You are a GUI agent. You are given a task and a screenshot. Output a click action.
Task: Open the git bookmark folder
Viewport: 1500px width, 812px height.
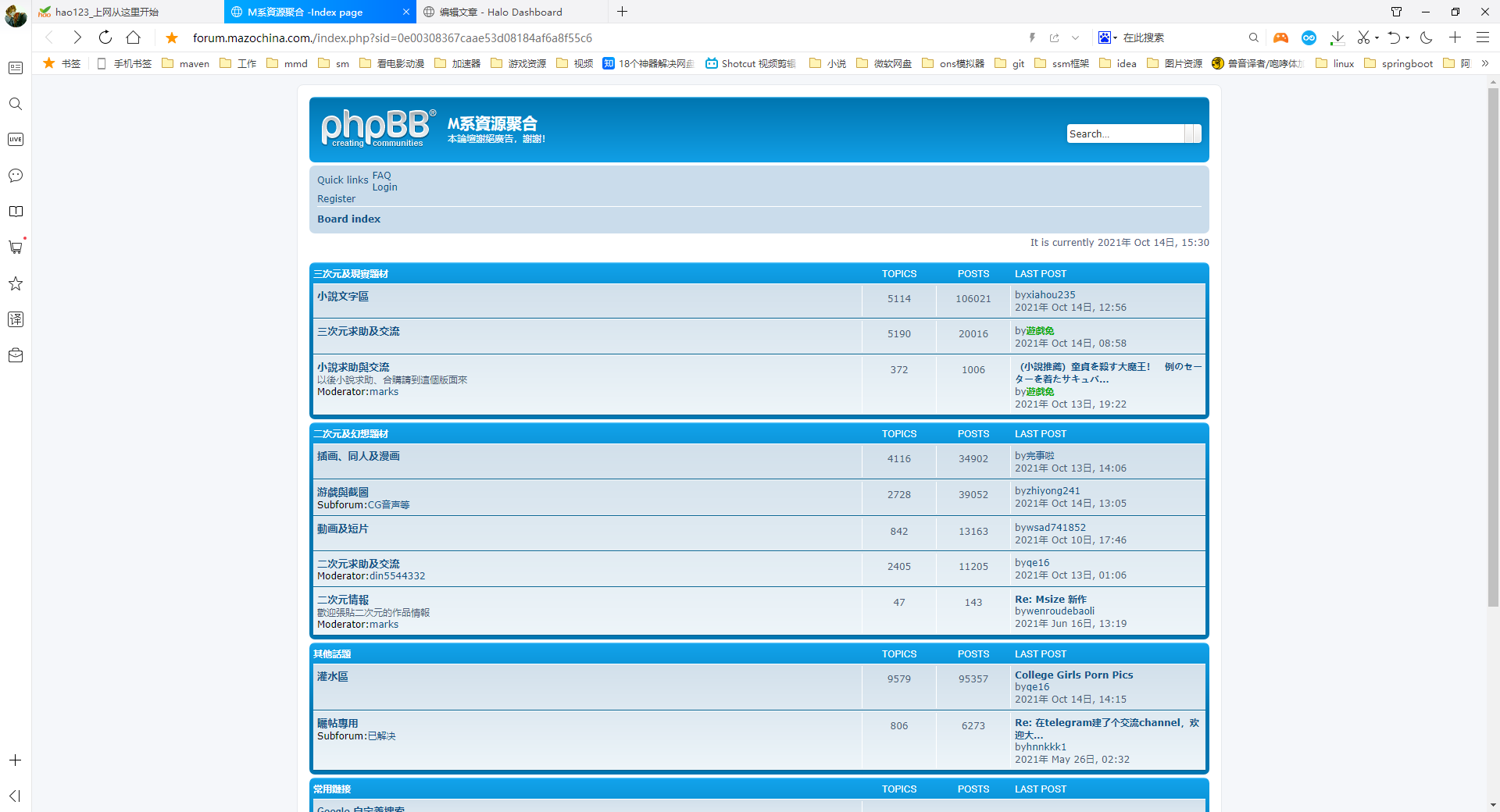pos(1009,63)
